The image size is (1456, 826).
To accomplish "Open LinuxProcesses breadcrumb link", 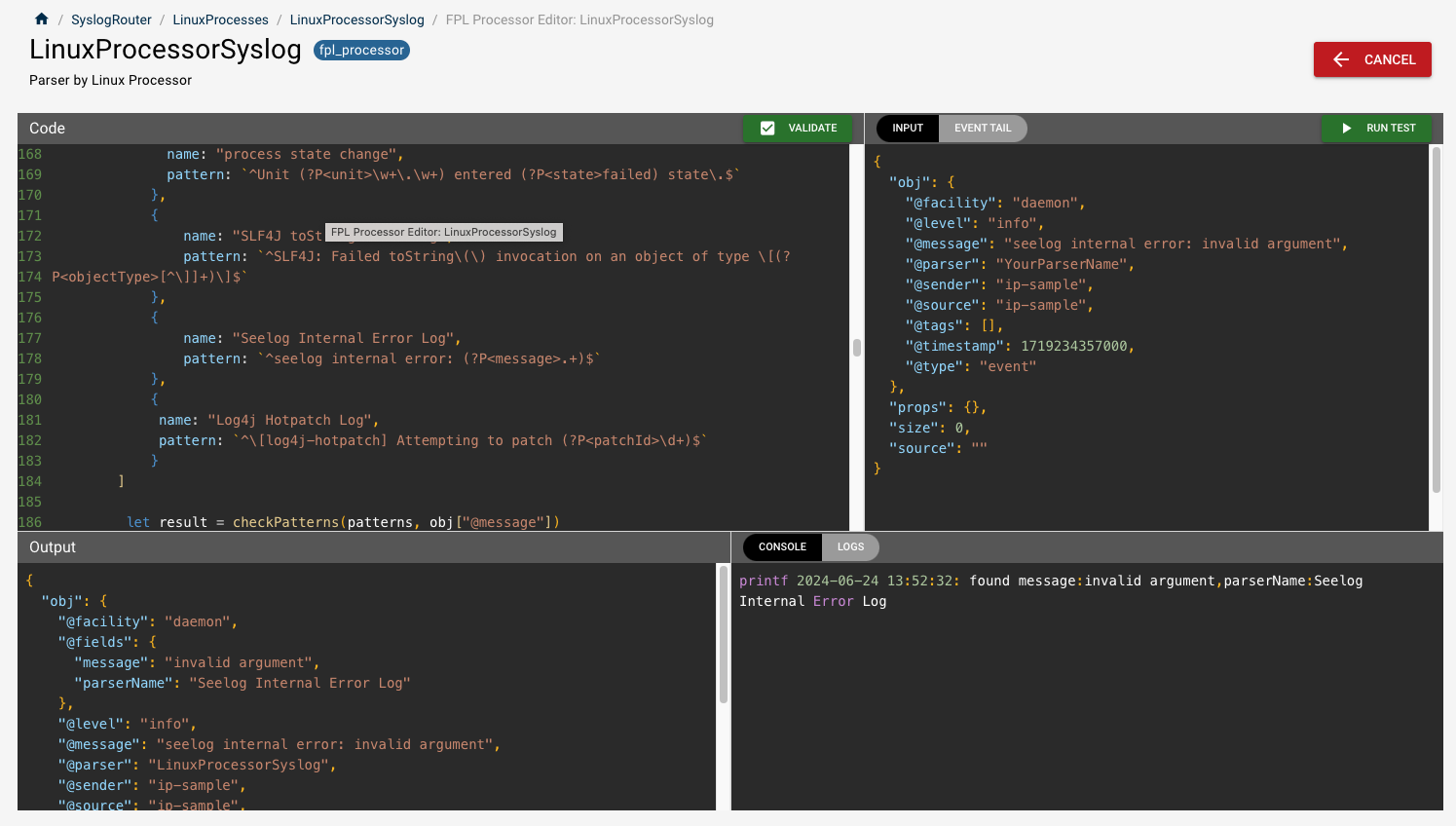I will point(220,19).
